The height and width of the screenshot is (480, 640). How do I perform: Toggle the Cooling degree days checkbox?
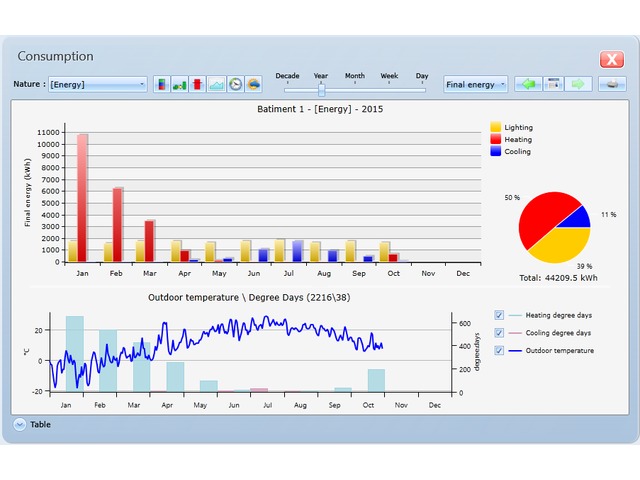tap(499, 333)
